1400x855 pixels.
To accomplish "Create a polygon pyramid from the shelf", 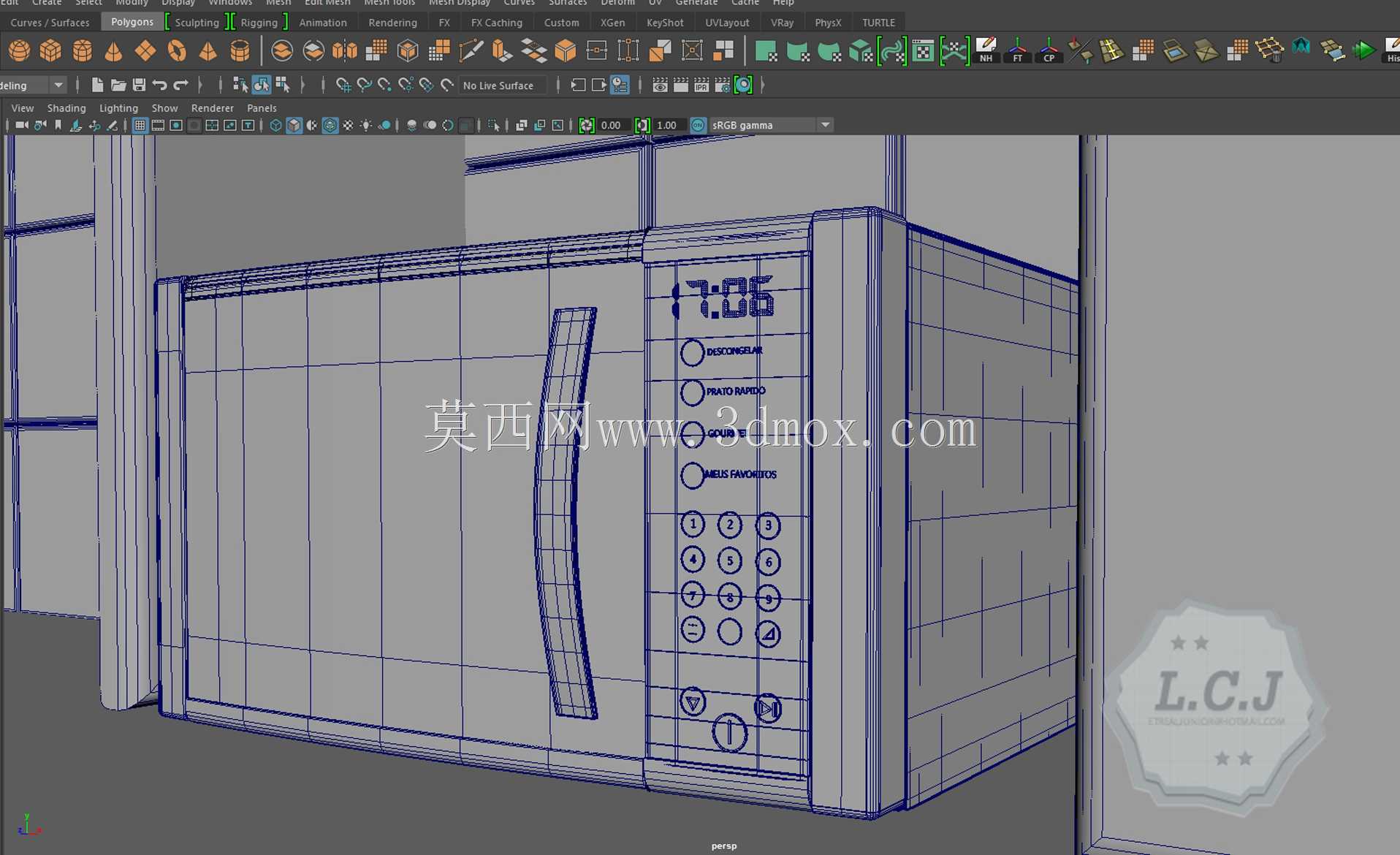I will 208,51.
